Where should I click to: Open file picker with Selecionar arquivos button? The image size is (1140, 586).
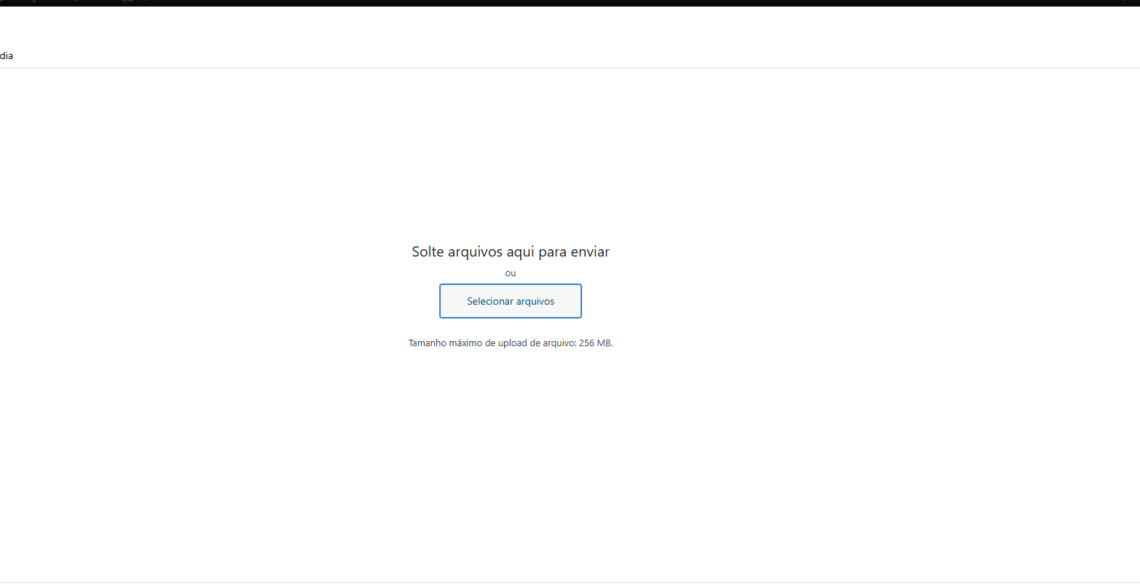pos(510,301)
